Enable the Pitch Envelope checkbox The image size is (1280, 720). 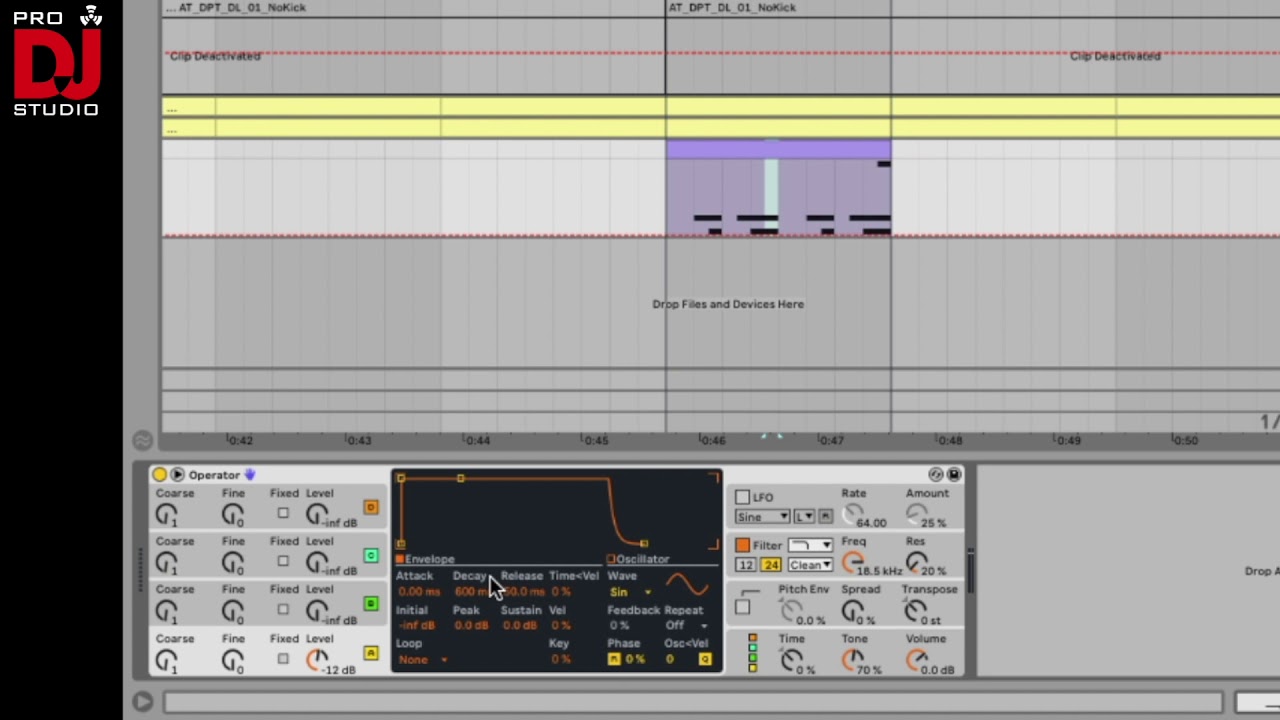742,607
